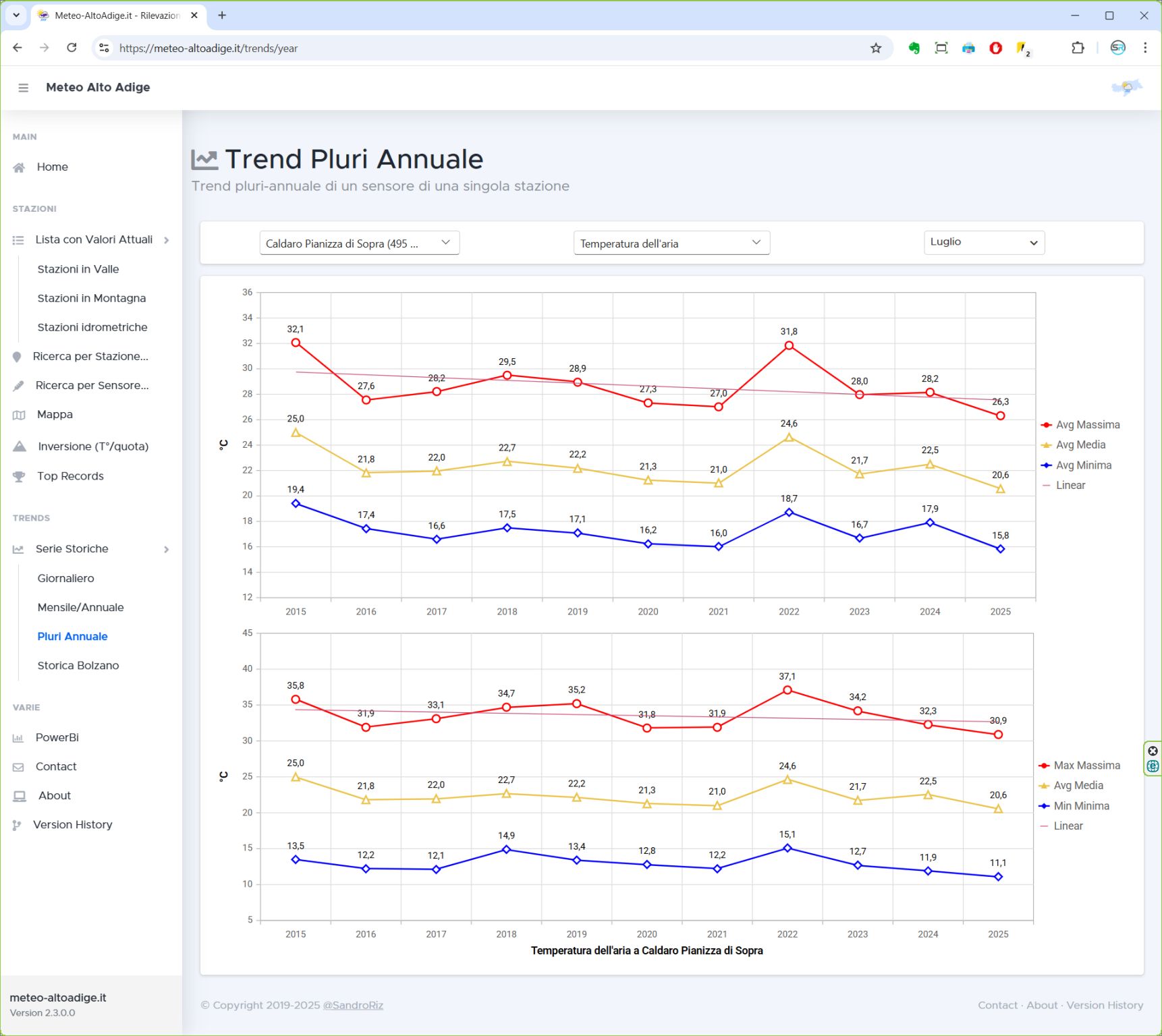The width and height of the screenshot is (1162, 1036).
Task: Open browser extensions puzzle icon
Action: (x=1078, y=48)
